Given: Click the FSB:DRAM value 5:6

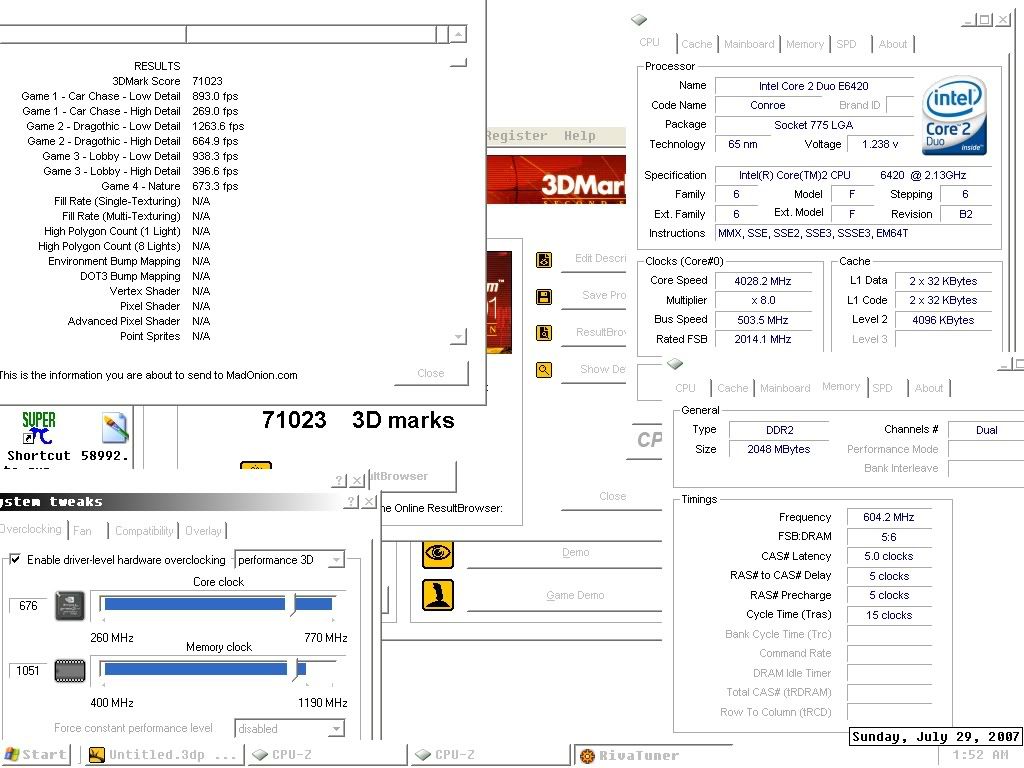Looking at the screenshot, I should point(889,537).
